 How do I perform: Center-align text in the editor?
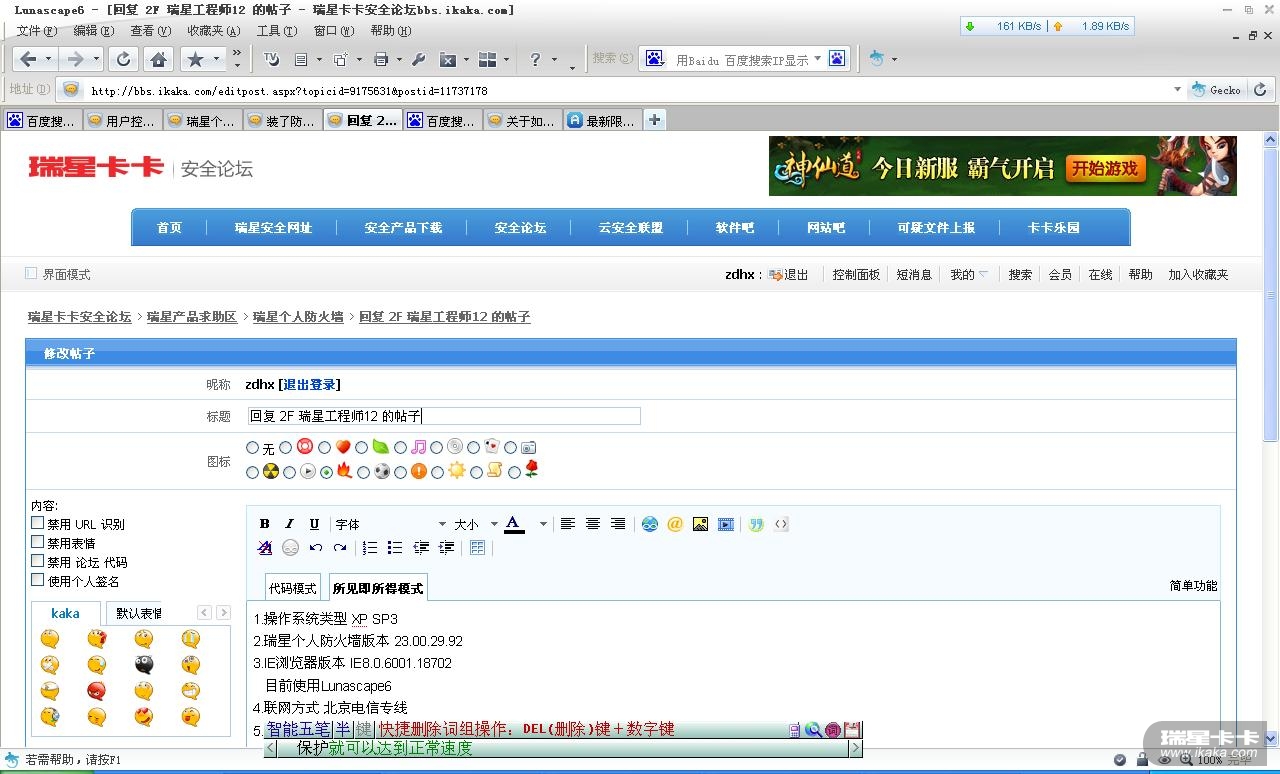tap(593, 524)
